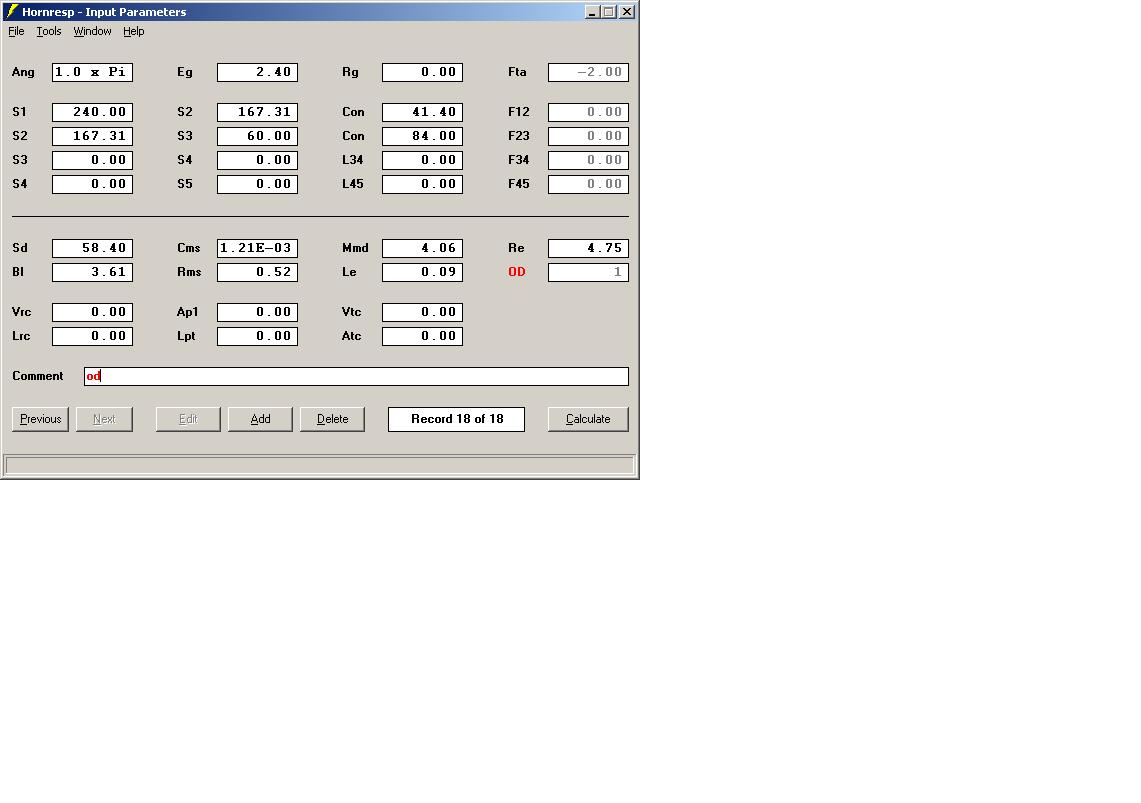1141x803 pixels.
Task: Click the Record 18 of 18 indicator
Action: coord(456,419)
